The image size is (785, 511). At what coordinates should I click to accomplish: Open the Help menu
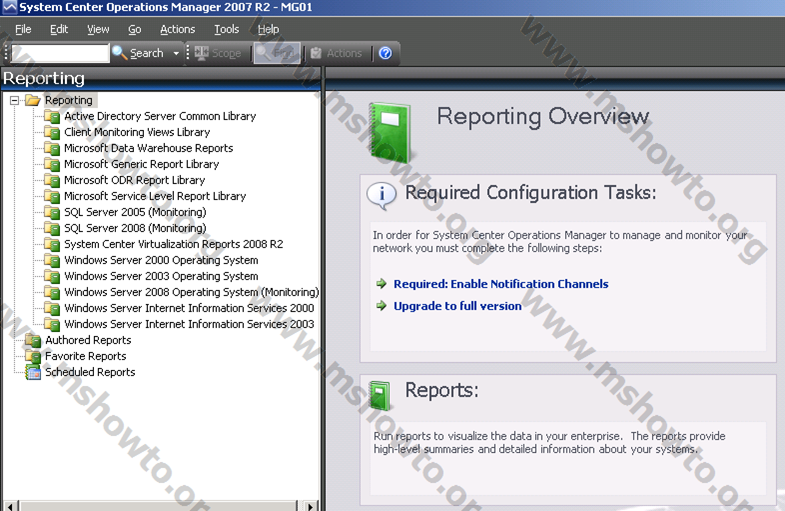point(268,30)
